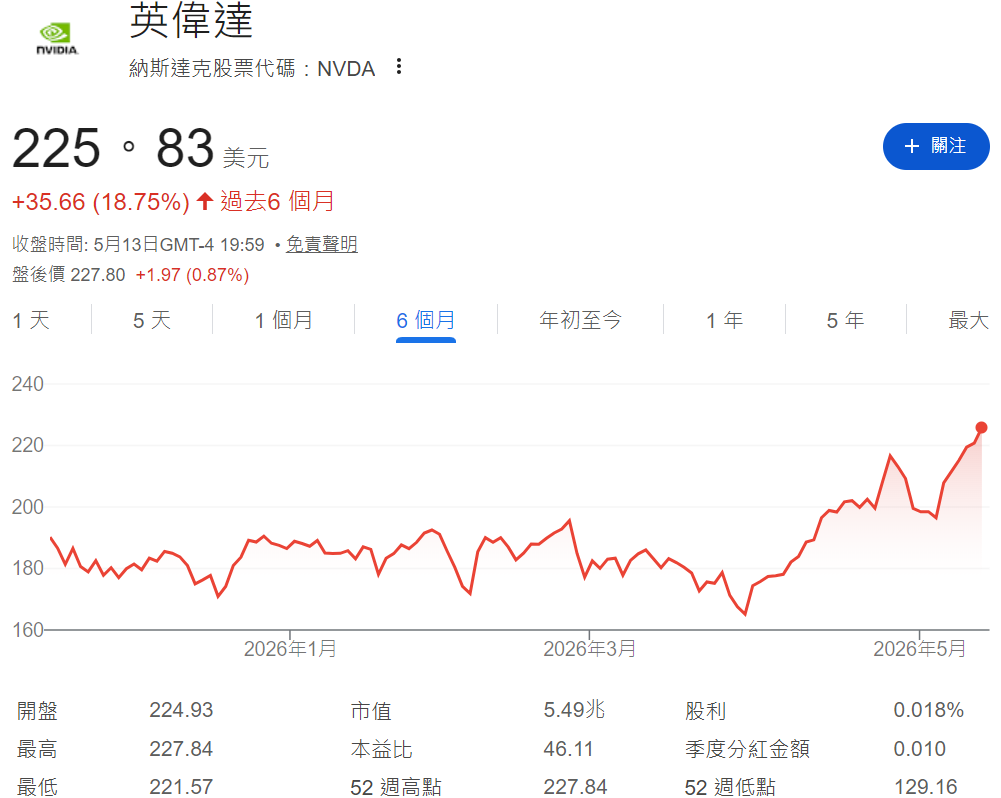The height and width of the screenshot is (798, 1001).
Task: Click the 2026年5月 axis label
Action: [919, 649]
